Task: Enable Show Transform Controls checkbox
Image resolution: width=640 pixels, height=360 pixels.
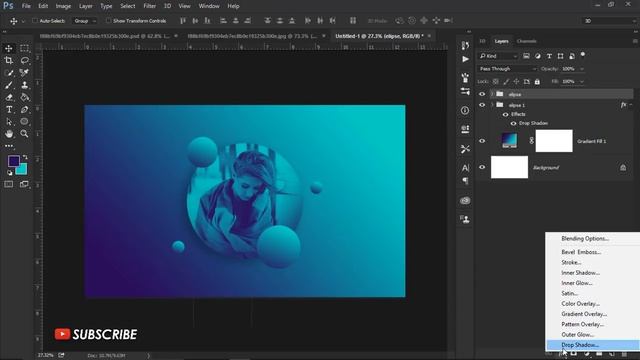Action: coord(108,20)
